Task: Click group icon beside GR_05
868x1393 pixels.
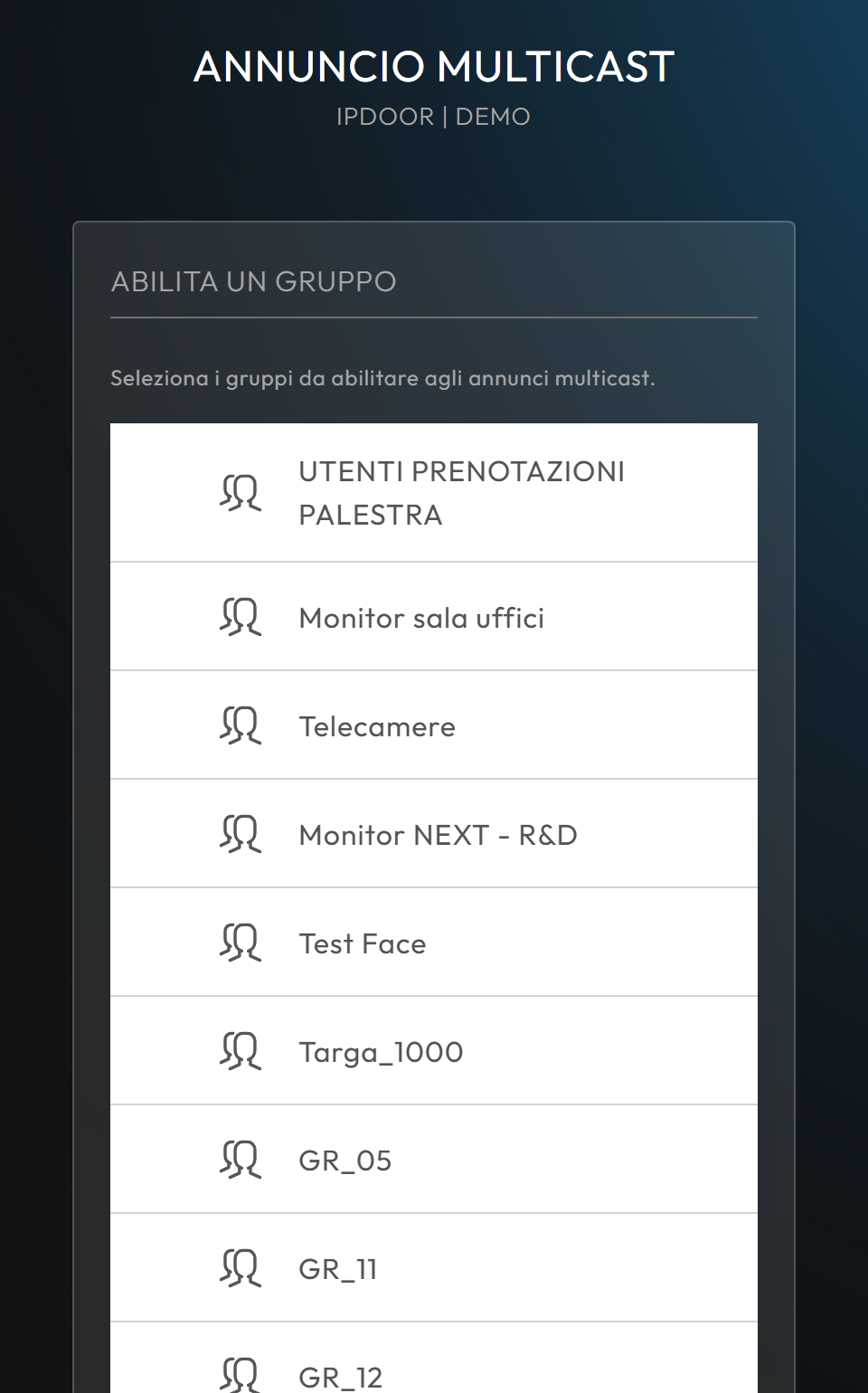Action: pos(241,1160)
